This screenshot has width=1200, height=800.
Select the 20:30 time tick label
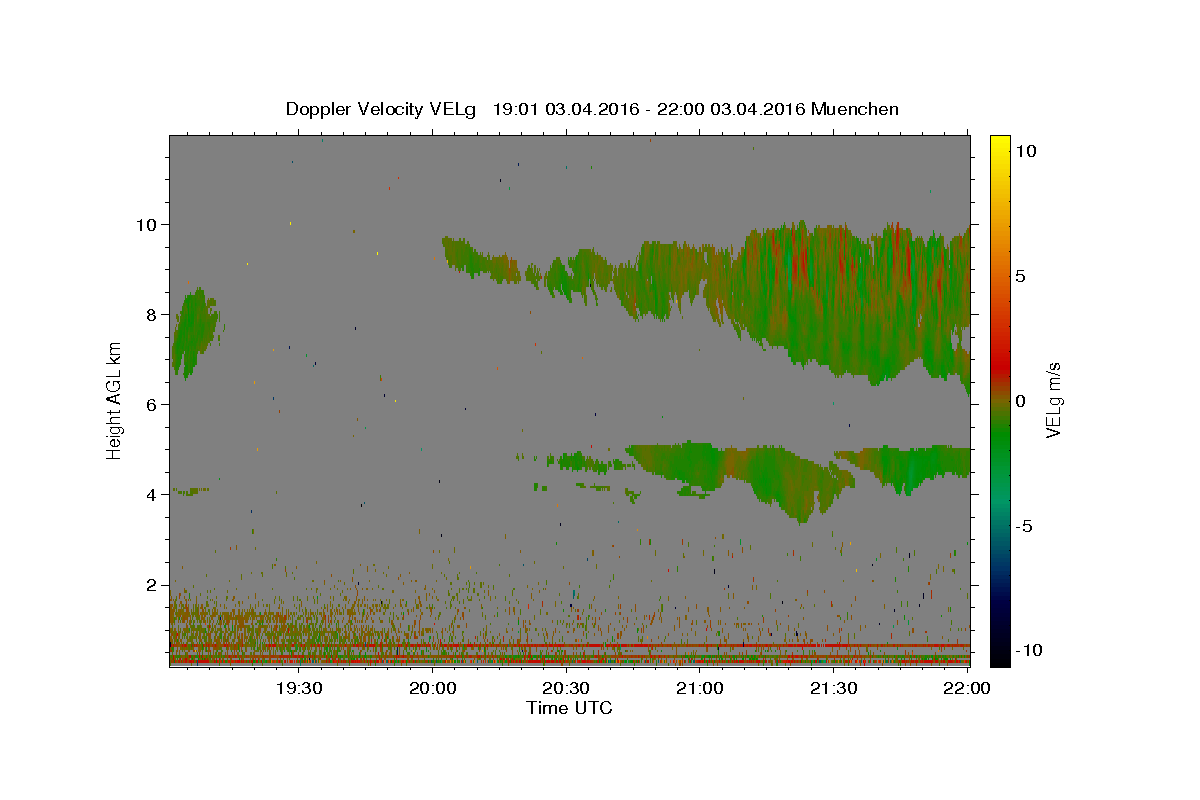pyautogui.click(x=566, y=688)
